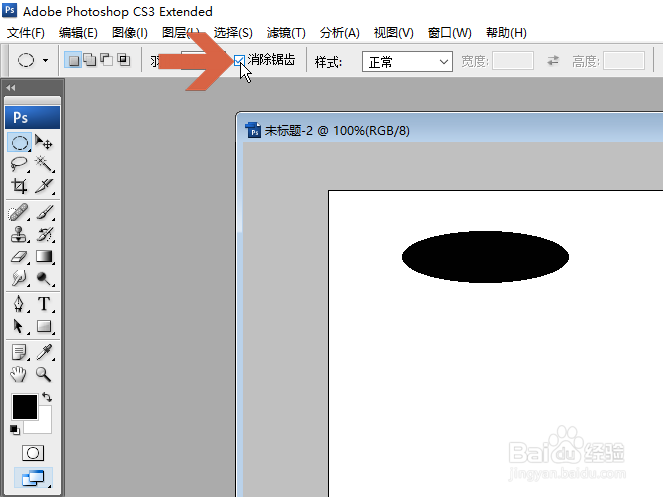Swap foreground and background colors
This screenshot has width=663, height=497.
47,397
